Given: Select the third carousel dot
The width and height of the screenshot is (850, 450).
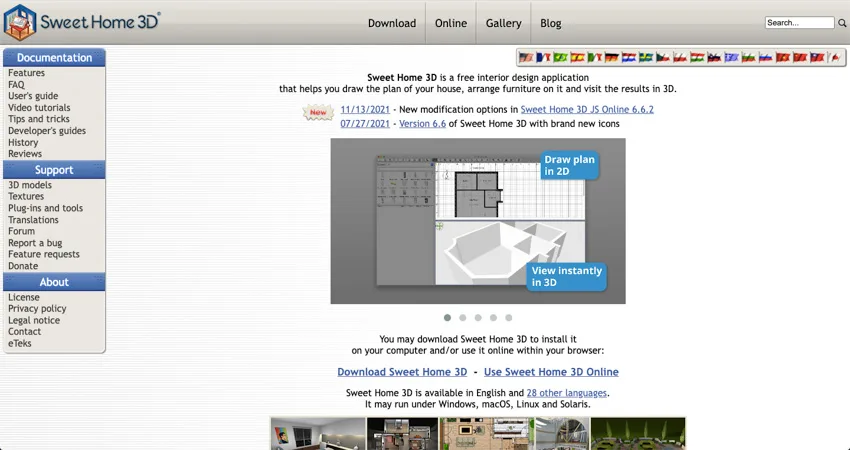Looking at the screenshot, I should click(478, 318).
